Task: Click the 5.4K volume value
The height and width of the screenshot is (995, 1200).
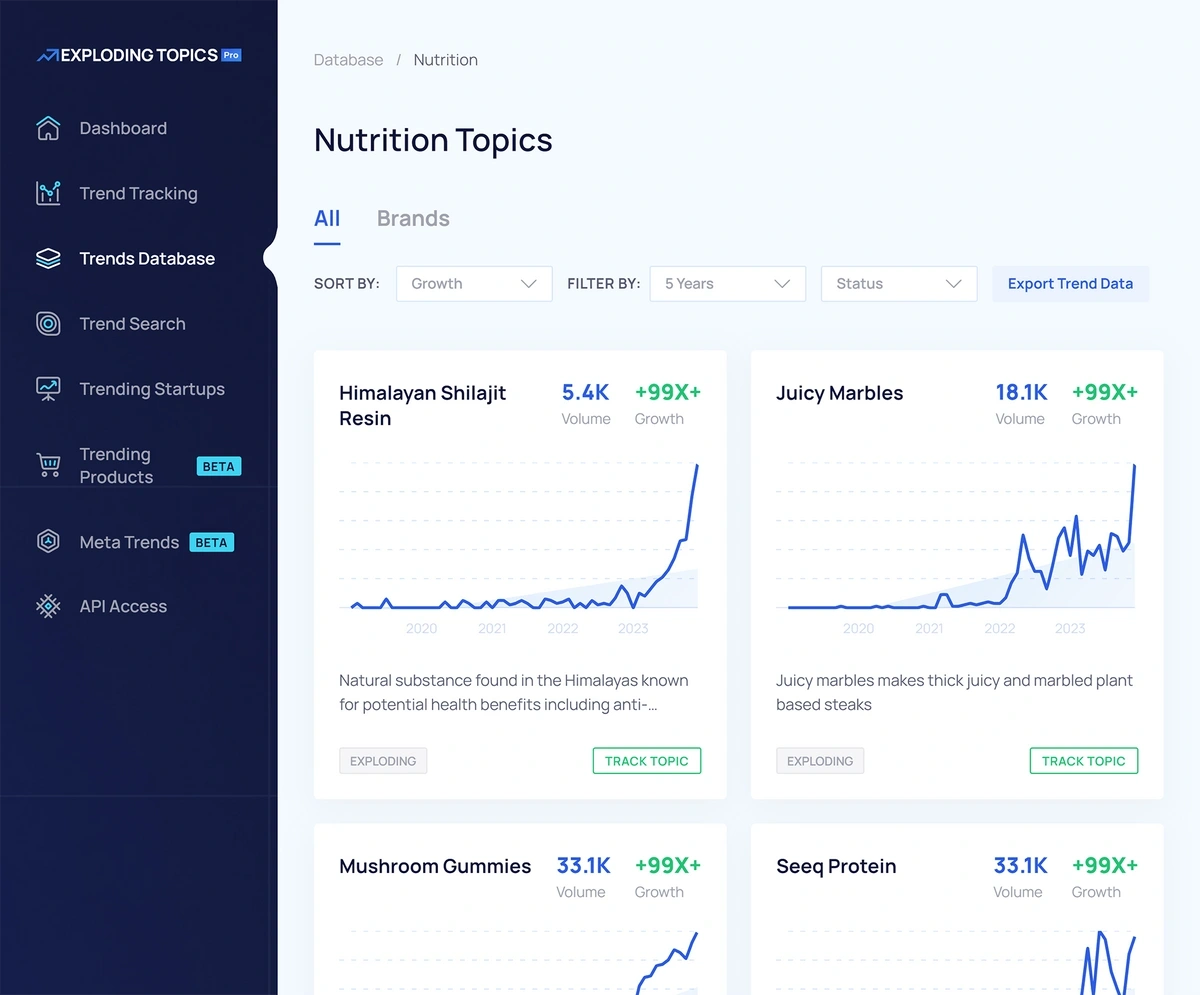Action: pos(585,392)
